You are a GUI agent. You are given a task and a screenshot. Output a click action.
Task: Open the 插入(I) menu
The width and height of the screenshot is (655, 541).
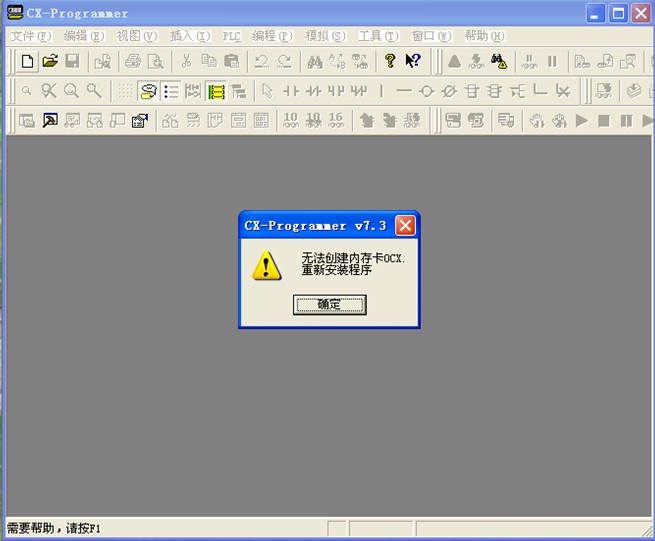189,36
